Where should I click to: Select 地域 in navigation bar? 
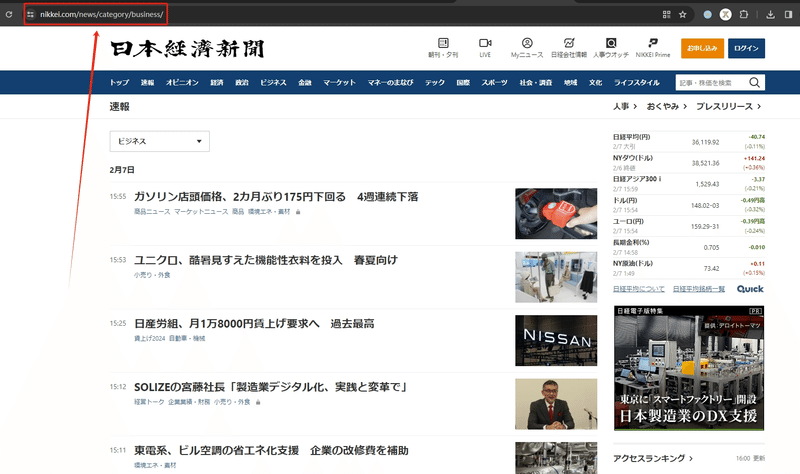(x=570, y=82)
